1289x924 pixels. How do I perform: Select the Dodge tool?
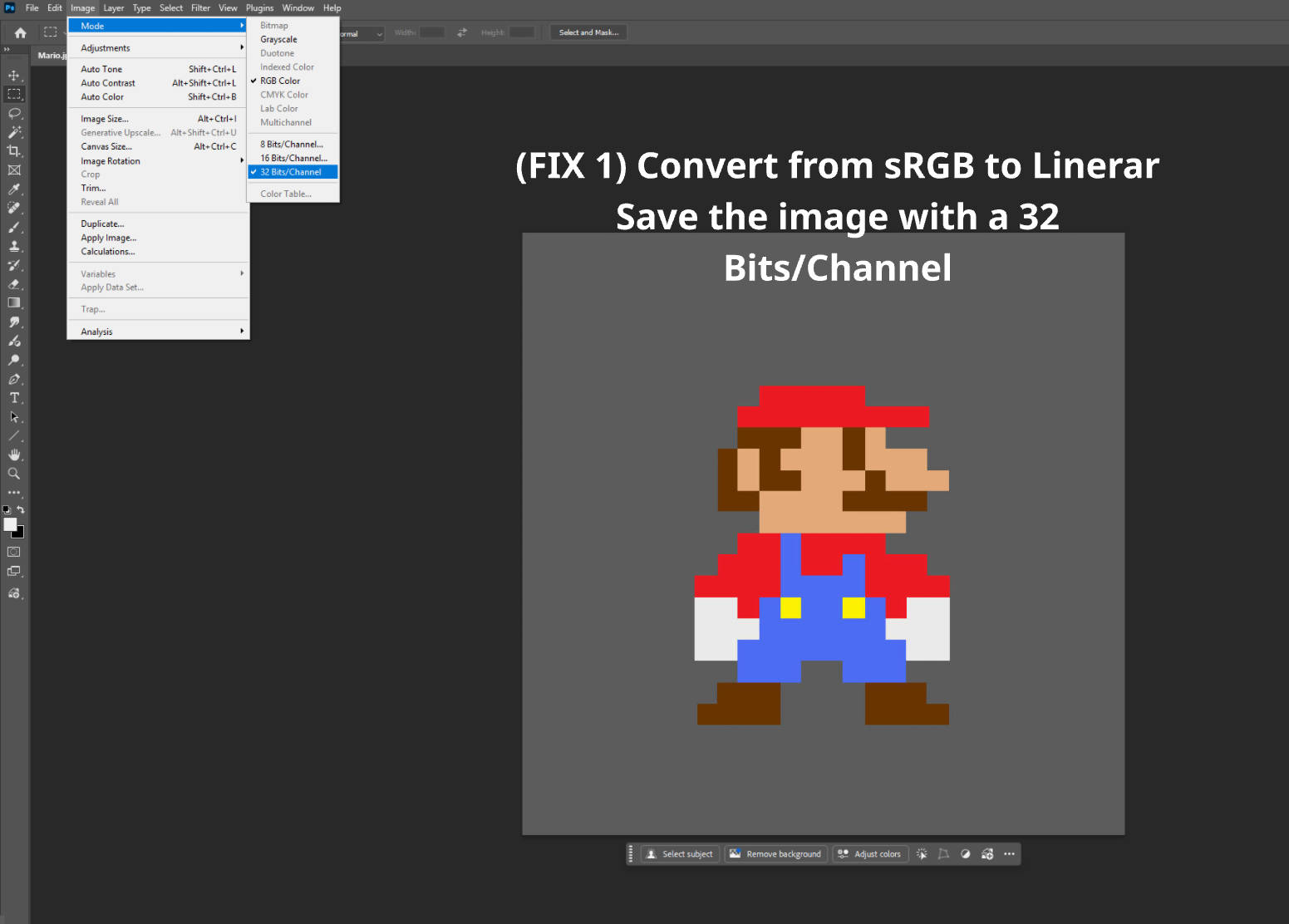(x=14, y=361)
